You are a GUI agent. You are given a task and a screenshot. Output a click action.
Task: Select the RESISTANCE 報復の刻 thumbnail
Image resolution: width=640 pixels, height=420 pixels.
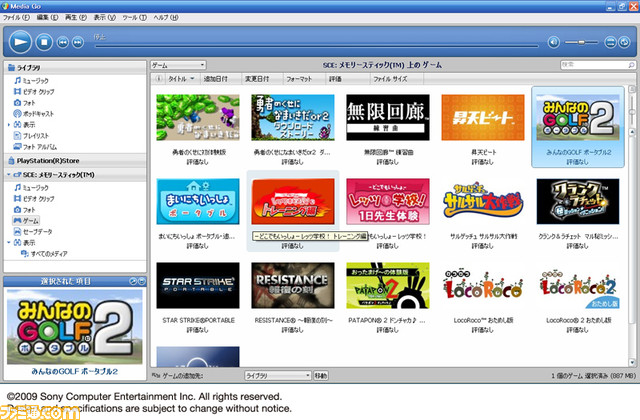(x=293, y=286)
